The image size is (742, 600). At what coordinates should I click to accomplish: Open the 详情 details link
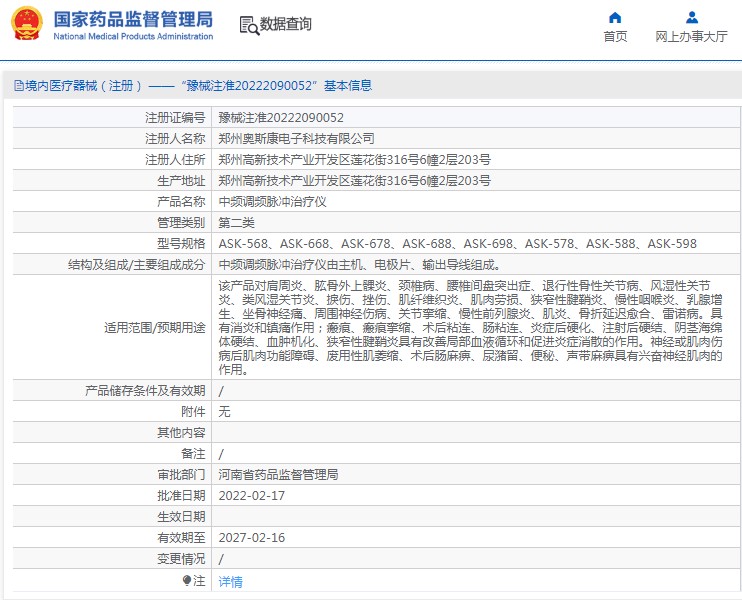(230, 582)
